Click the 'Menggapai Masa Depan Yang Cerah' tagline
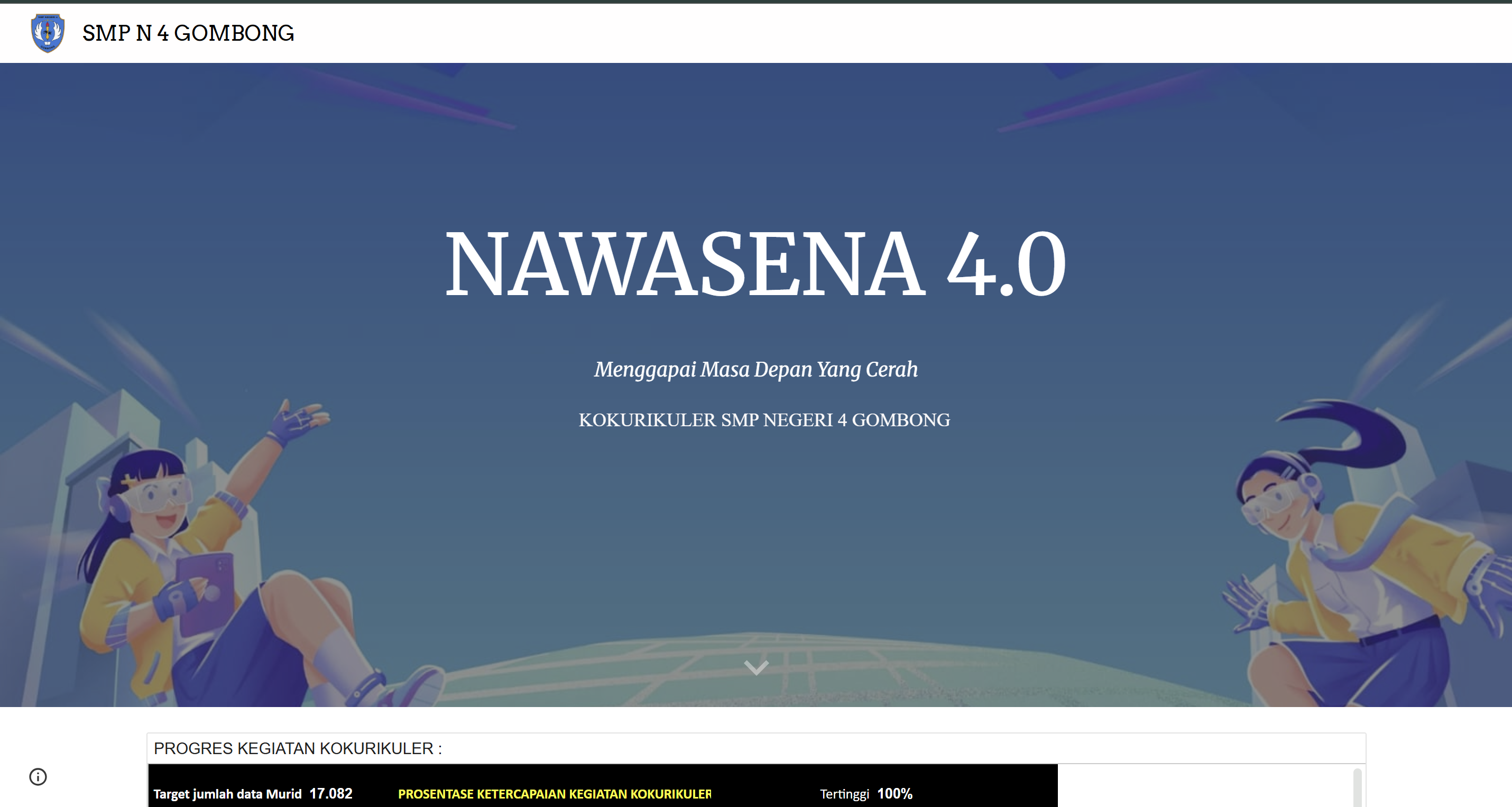1512x807 pixels. pos(756,370)
